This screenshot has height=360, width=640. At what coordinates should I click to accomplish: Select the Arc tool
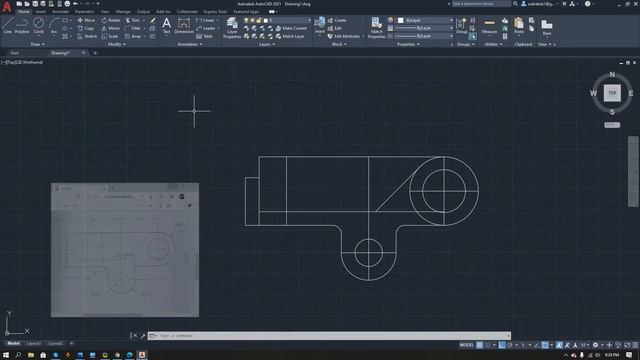(x=54, y=25)
